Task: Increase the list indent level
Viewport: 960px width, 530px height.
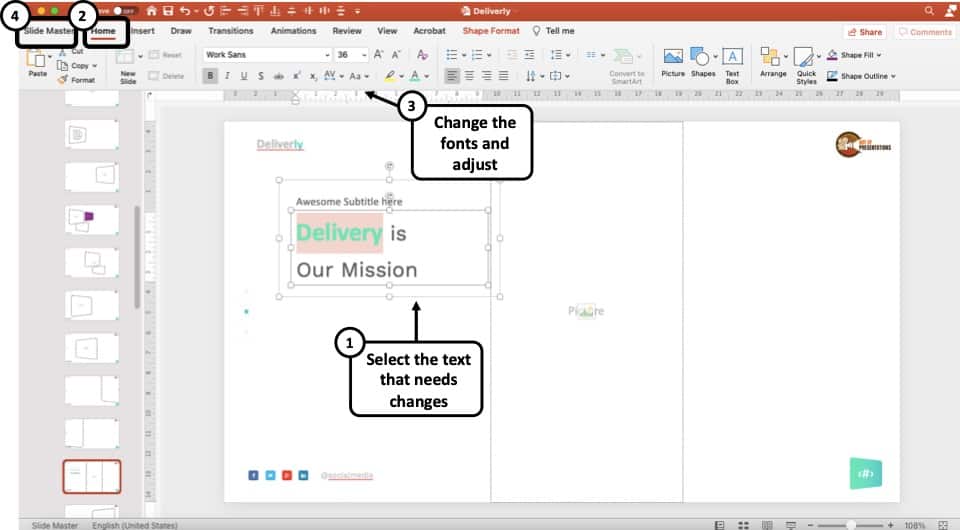Action: [529, 54]
